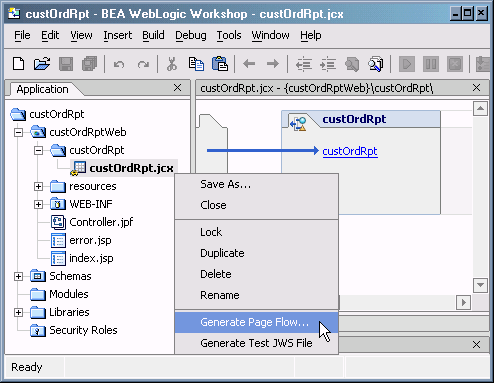Collapse the custOrdRptWeb project node

point(18,132)
